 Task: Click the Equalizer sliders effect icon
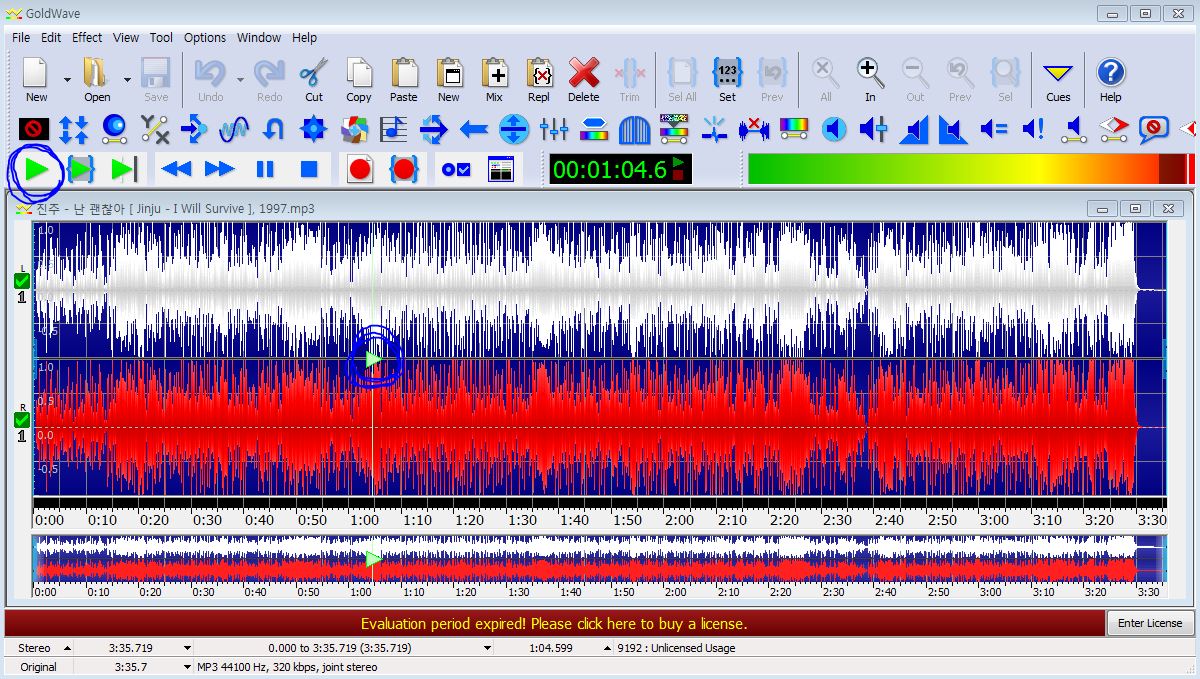(x=554, y=129)
